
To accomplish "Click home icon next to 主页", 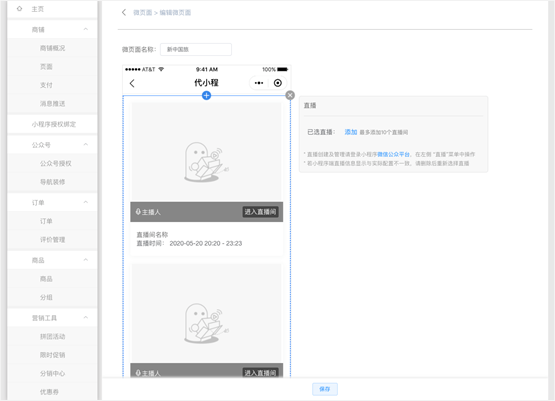I will (19, 8).
